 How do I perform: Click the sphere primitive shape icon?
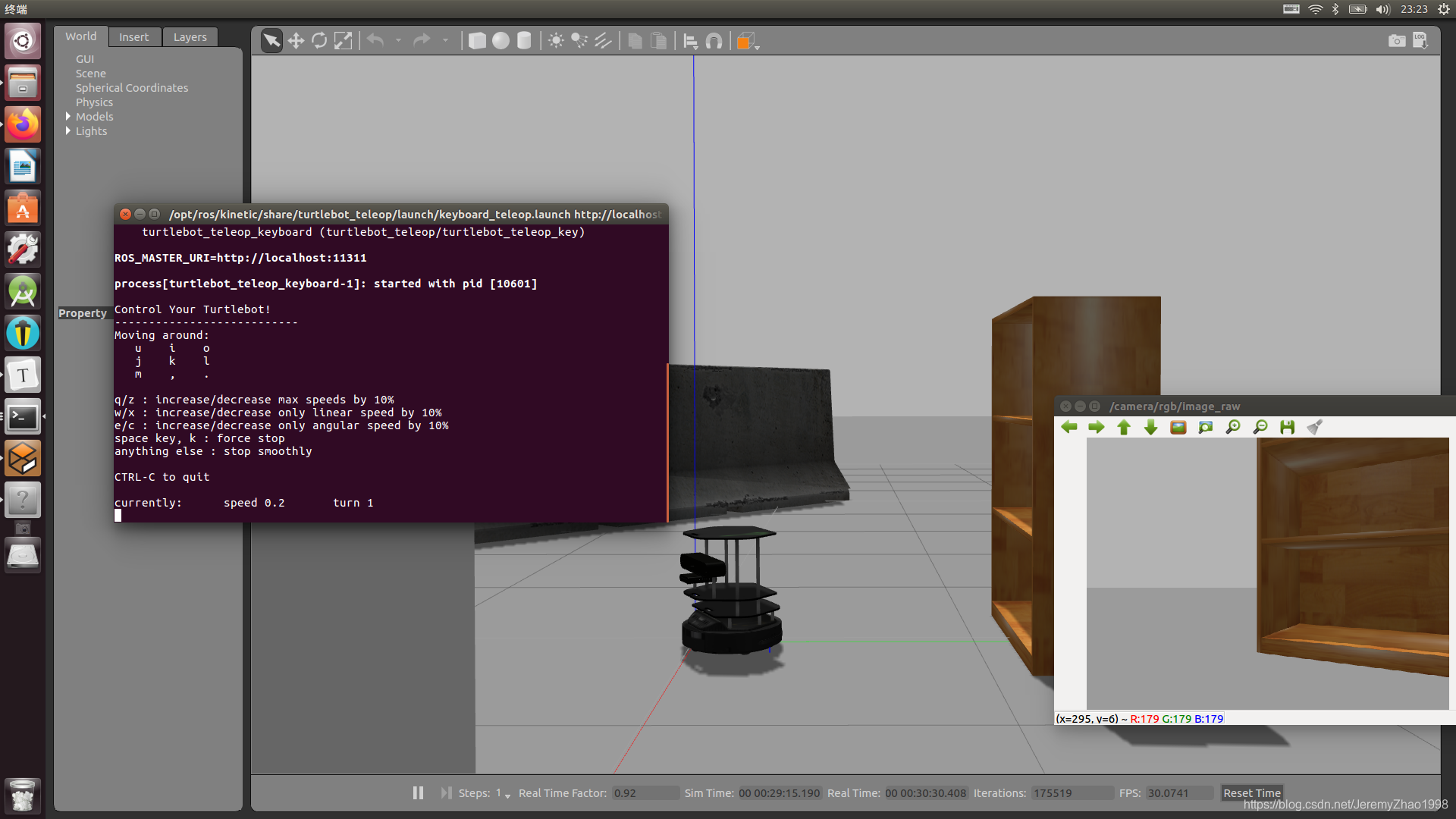500,41
